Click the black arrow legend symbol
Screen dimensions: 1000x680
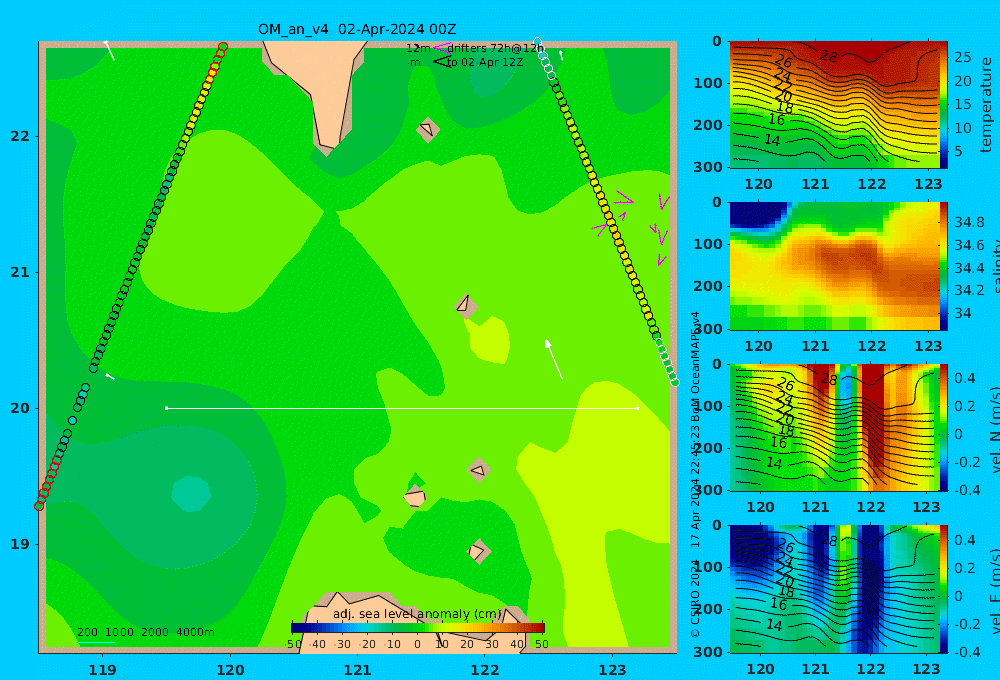pyautogui.click(x=442, y=61)
